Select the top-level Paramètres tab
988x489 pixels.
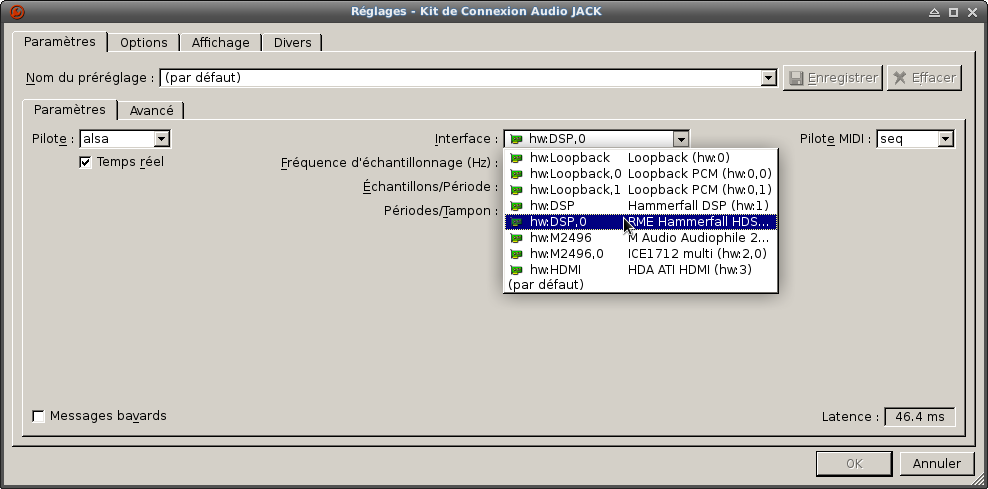coord(60,42)
